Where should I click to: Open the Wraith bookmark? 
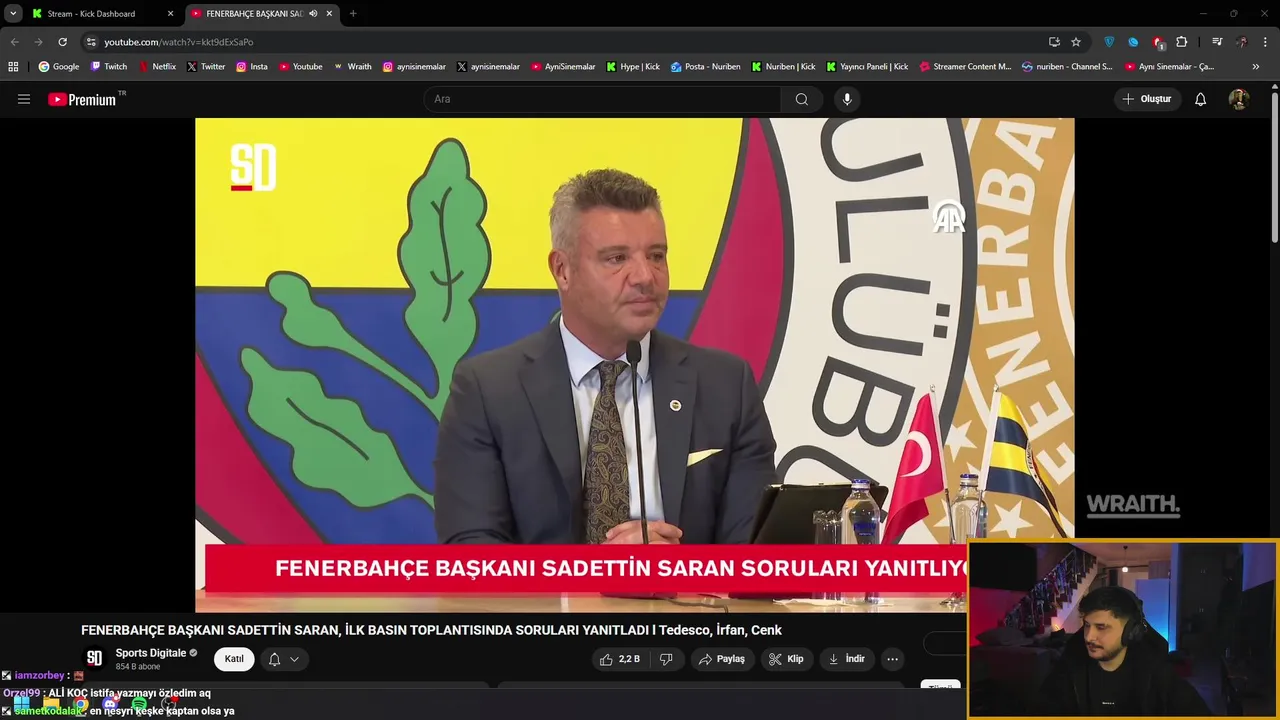tap(352, 67)
